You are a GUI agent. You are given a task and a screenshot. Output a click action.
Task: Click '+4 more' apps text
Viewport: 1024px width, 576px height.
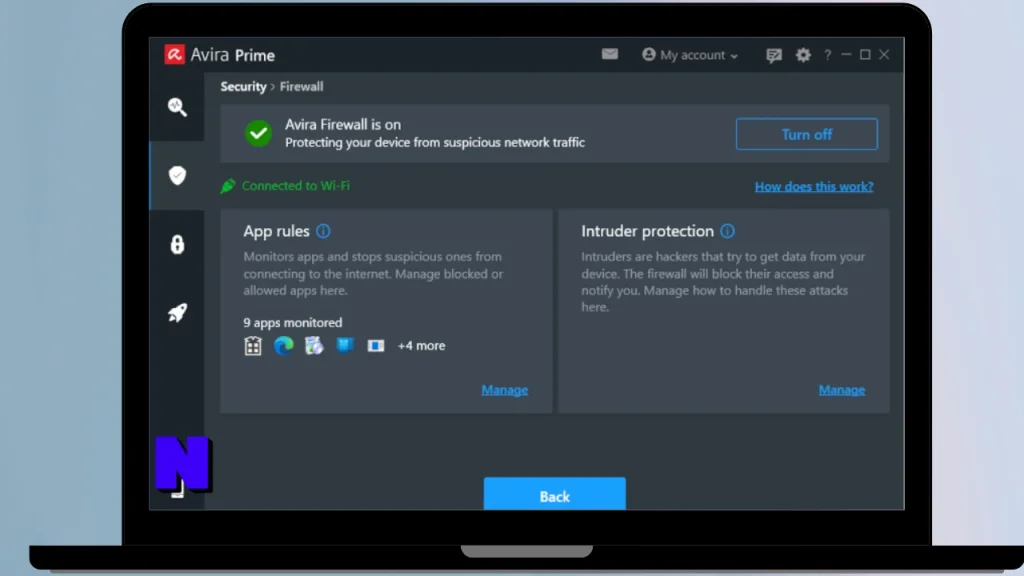coord(421,345)
